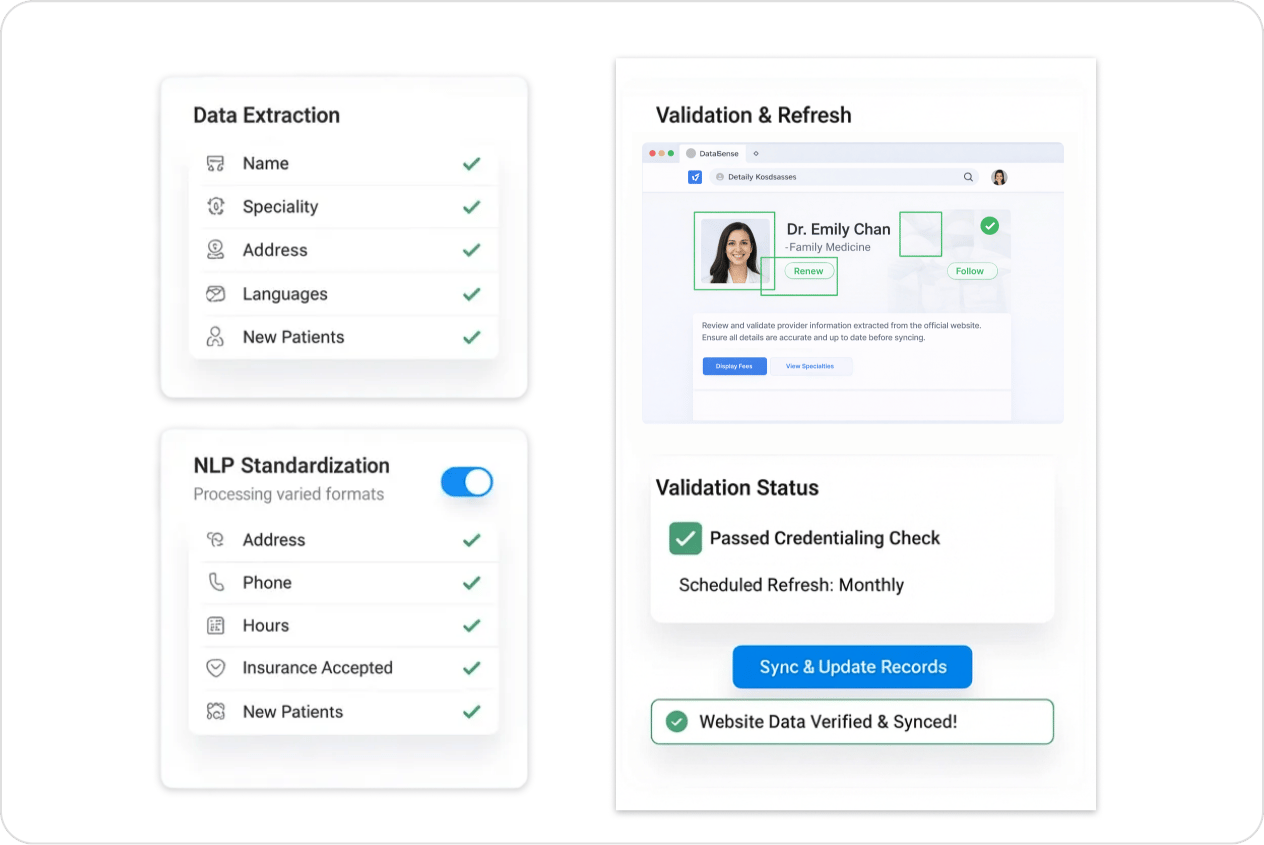Click the green verified badge beside Dr. Emily Chan
Image resolution: width=1264 pixels, height=845 pixels.
coord(989,226)
